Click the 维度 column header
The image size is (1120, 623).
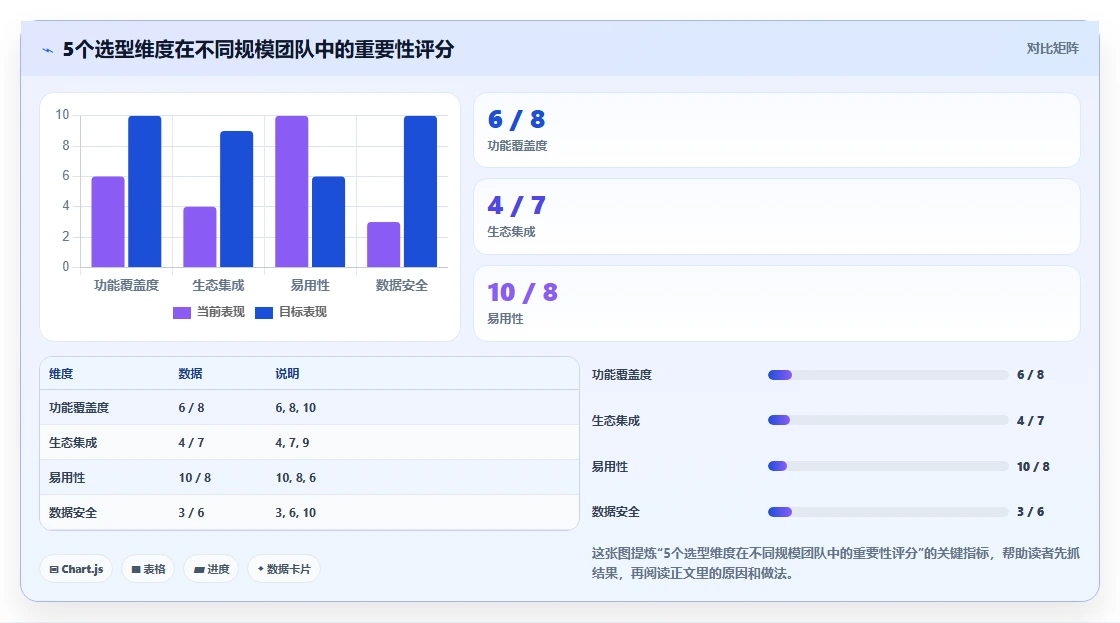coord(61,374)
